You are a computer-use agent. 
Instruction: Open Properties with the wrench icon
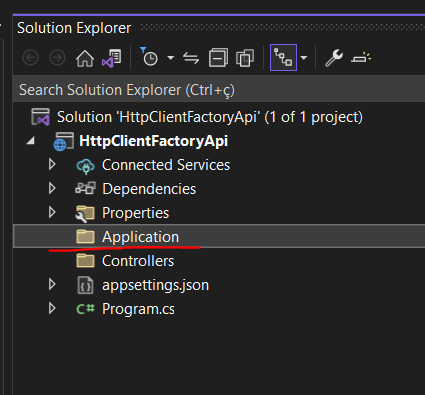(334, 58)
